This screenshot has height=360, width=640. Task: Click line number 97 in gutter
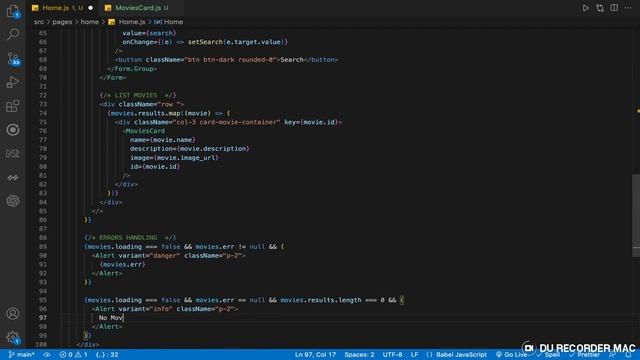[x=43, y=318]
